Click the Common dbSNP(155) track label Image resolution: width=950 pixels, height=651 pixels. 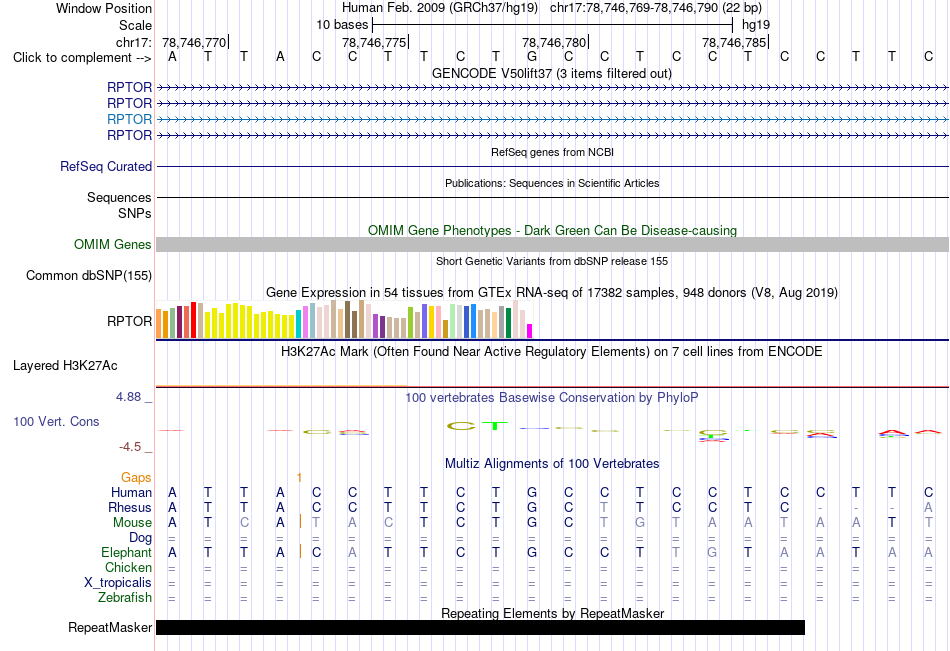88,275
